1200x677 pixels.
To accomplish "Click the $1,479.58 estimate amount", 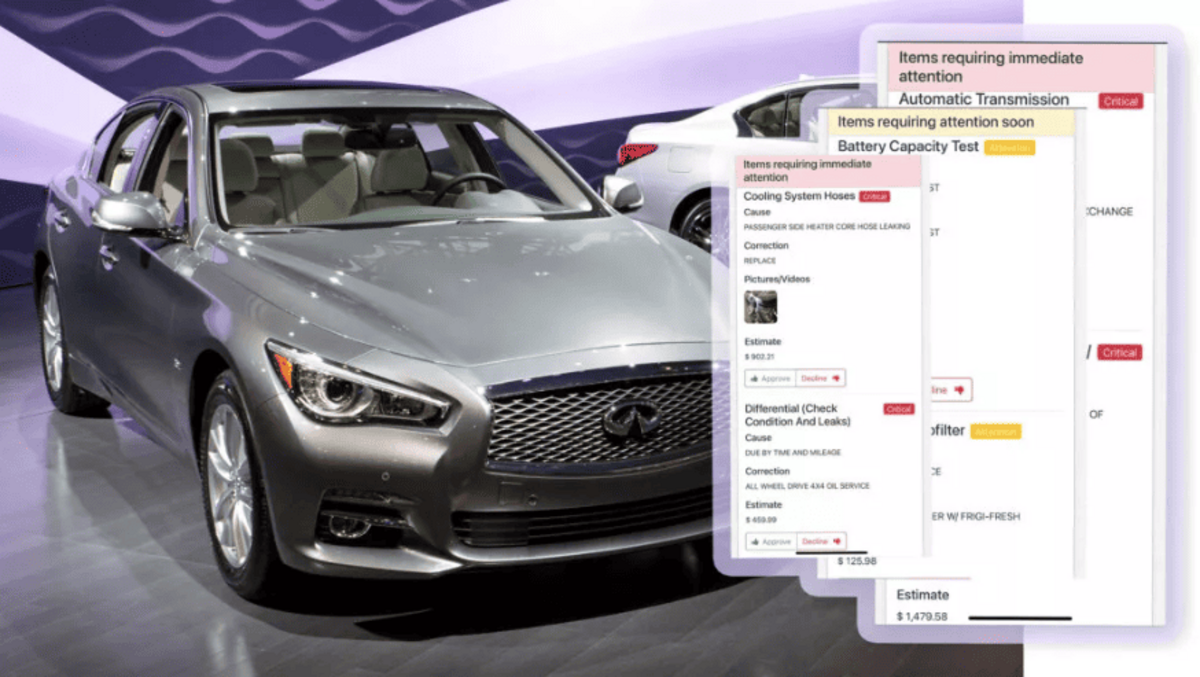I will [x=921, y=616].
